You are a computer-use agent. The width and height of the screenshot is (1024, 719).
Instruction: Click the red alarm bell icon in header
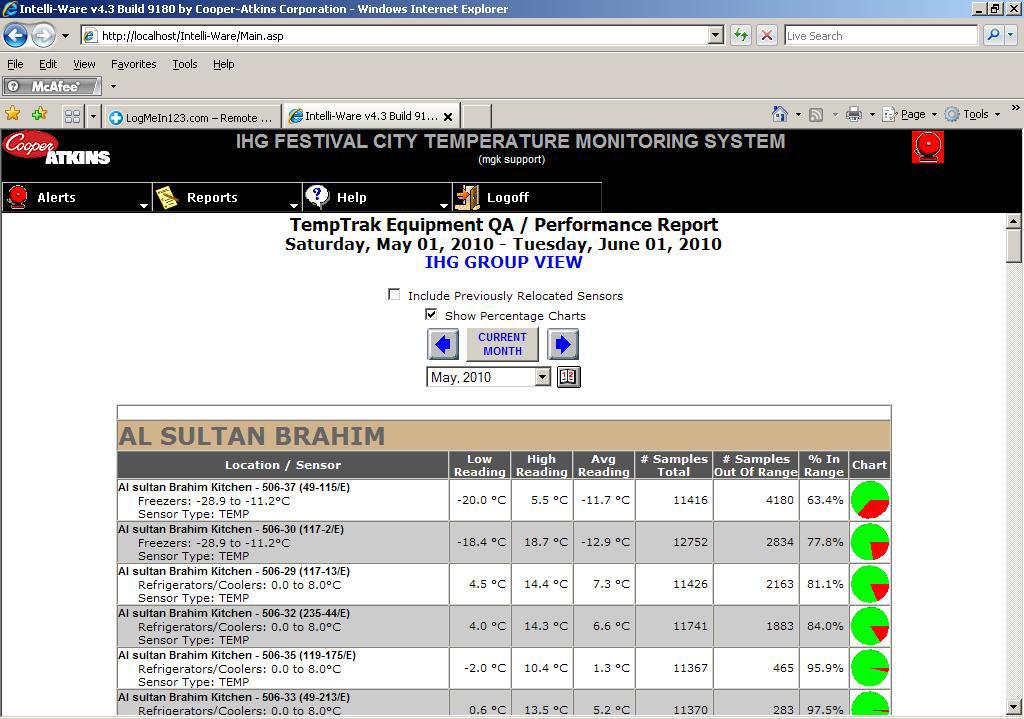[928, 147]
